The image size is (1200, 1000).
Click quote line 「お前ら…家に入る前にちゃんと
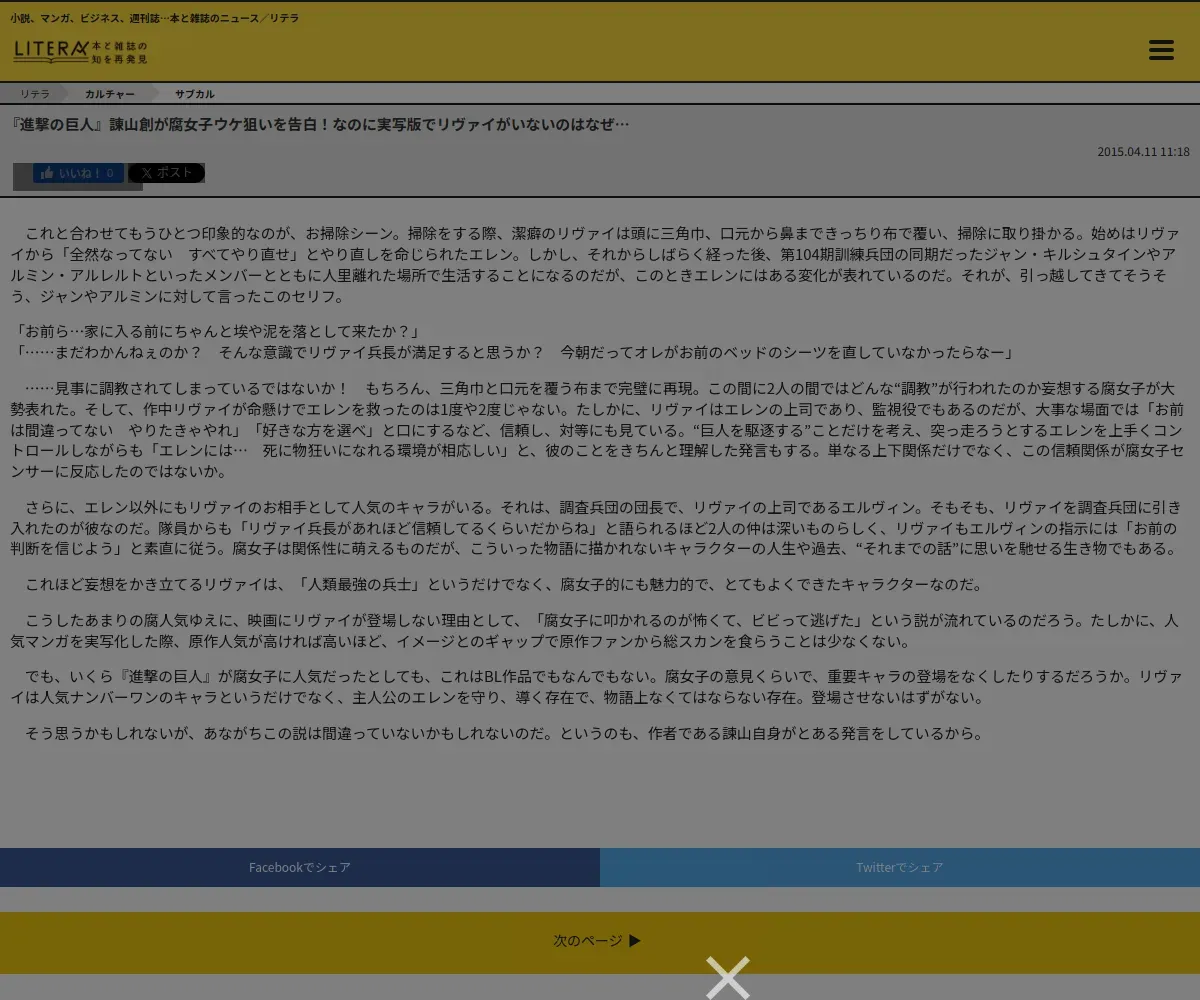point(218,331)
